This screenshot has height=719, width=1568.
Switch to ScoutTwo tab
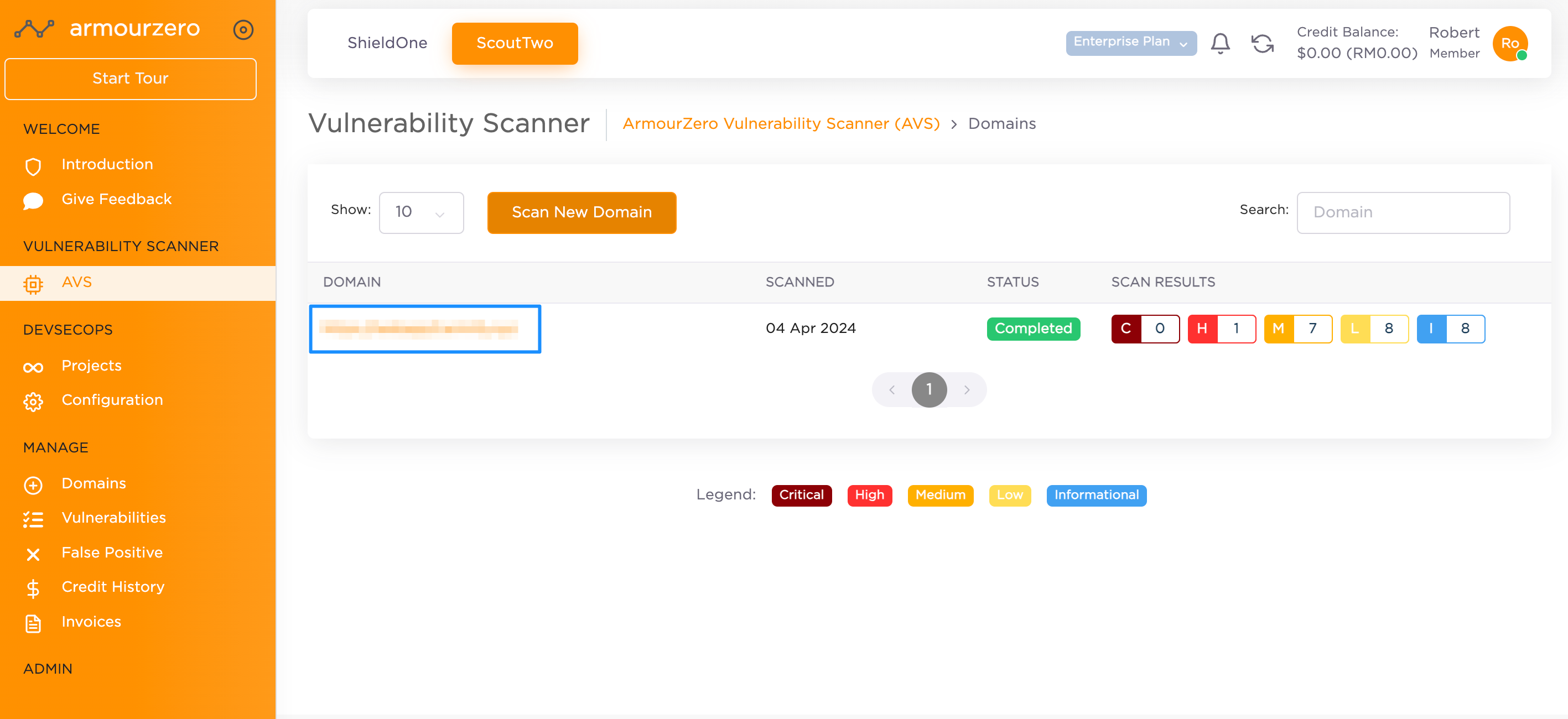tap(515, 43)
